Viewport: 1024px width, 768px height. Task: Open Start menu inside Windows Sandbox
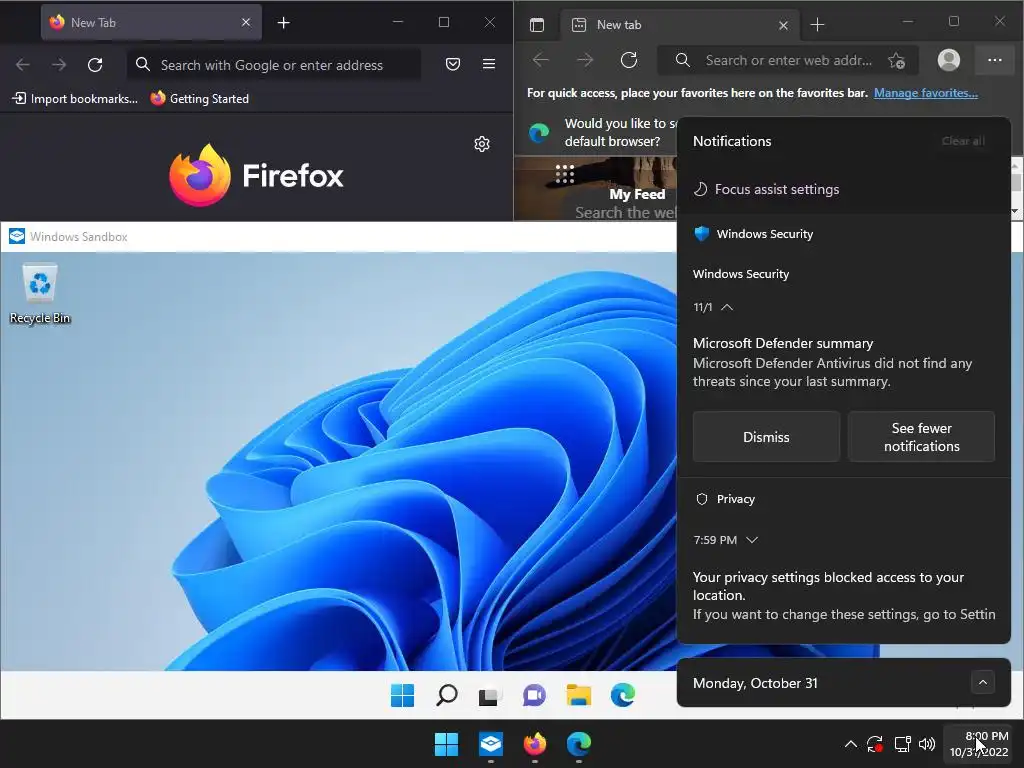point(402,696)
